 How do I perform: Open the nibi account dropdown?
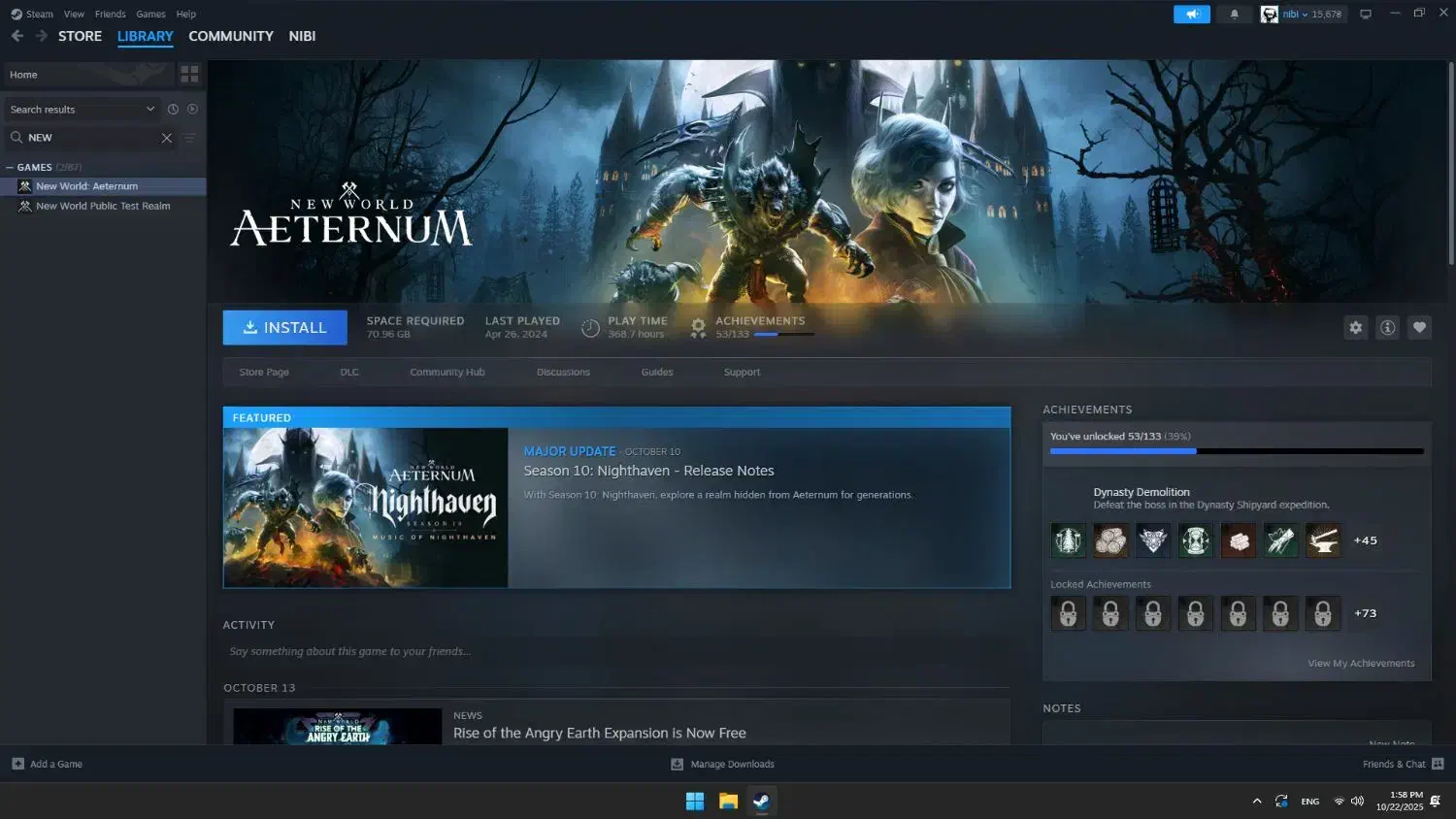[x=1304, y=15]
